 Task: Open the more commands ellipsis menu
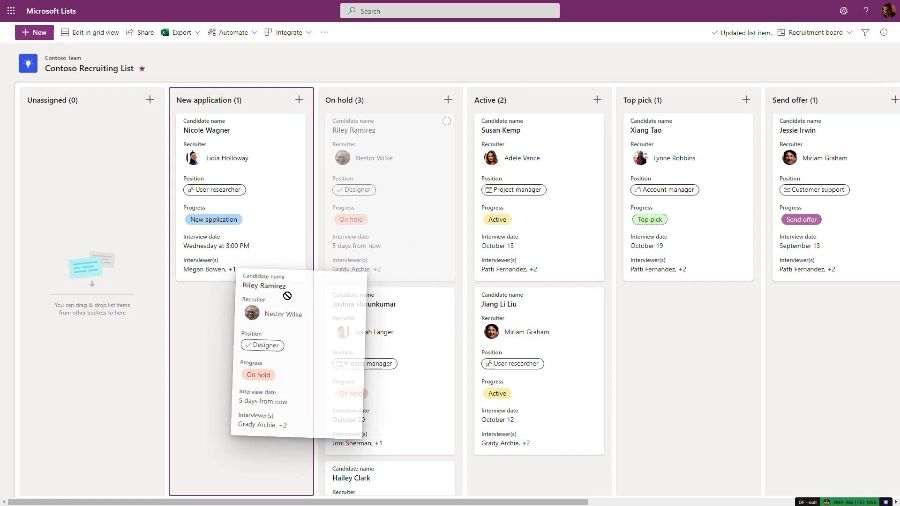pos(323,32)
